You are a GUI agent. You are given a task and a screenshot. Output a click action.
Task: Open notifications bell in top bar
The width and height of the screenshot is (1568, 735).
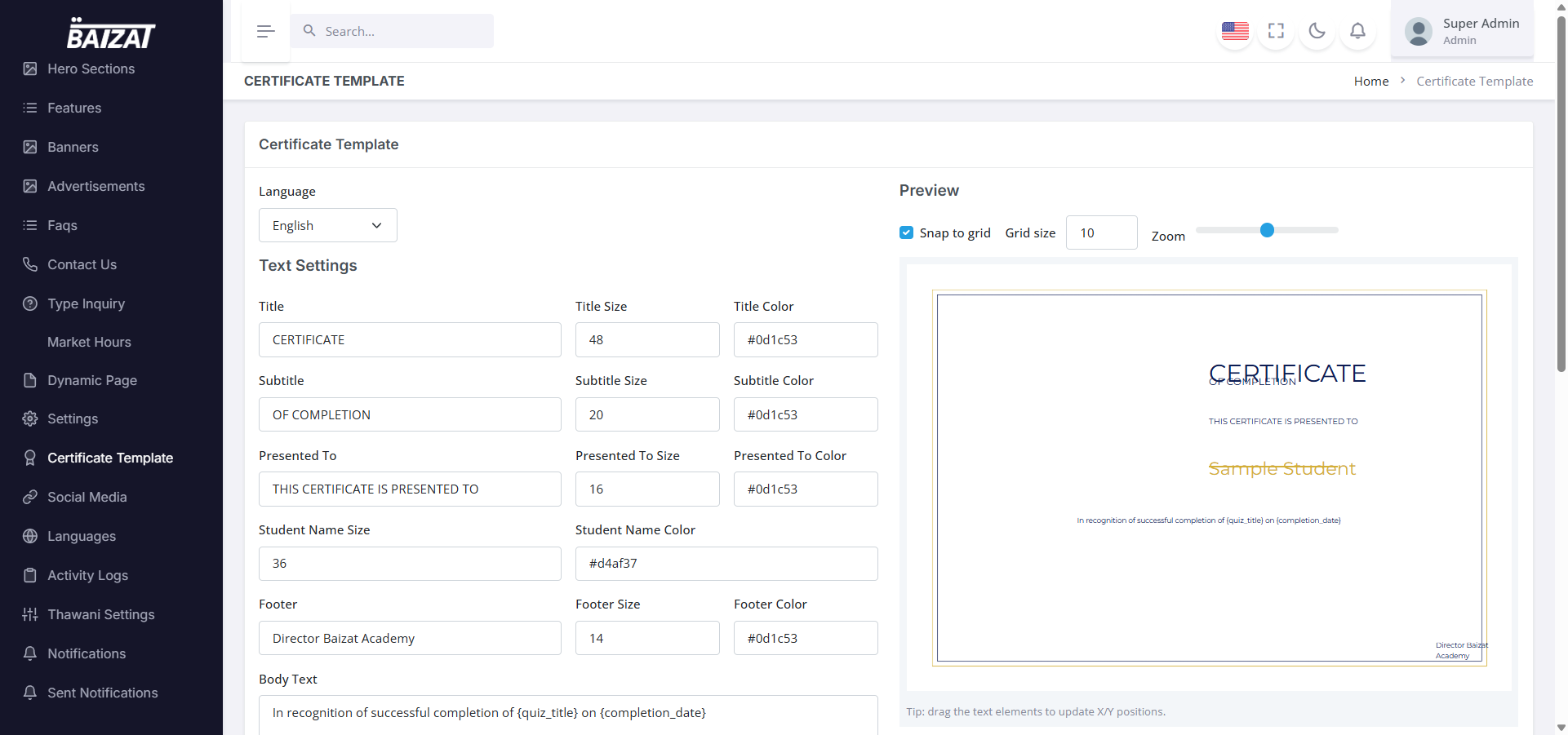pyautogui.click(x=1357, y=31)
